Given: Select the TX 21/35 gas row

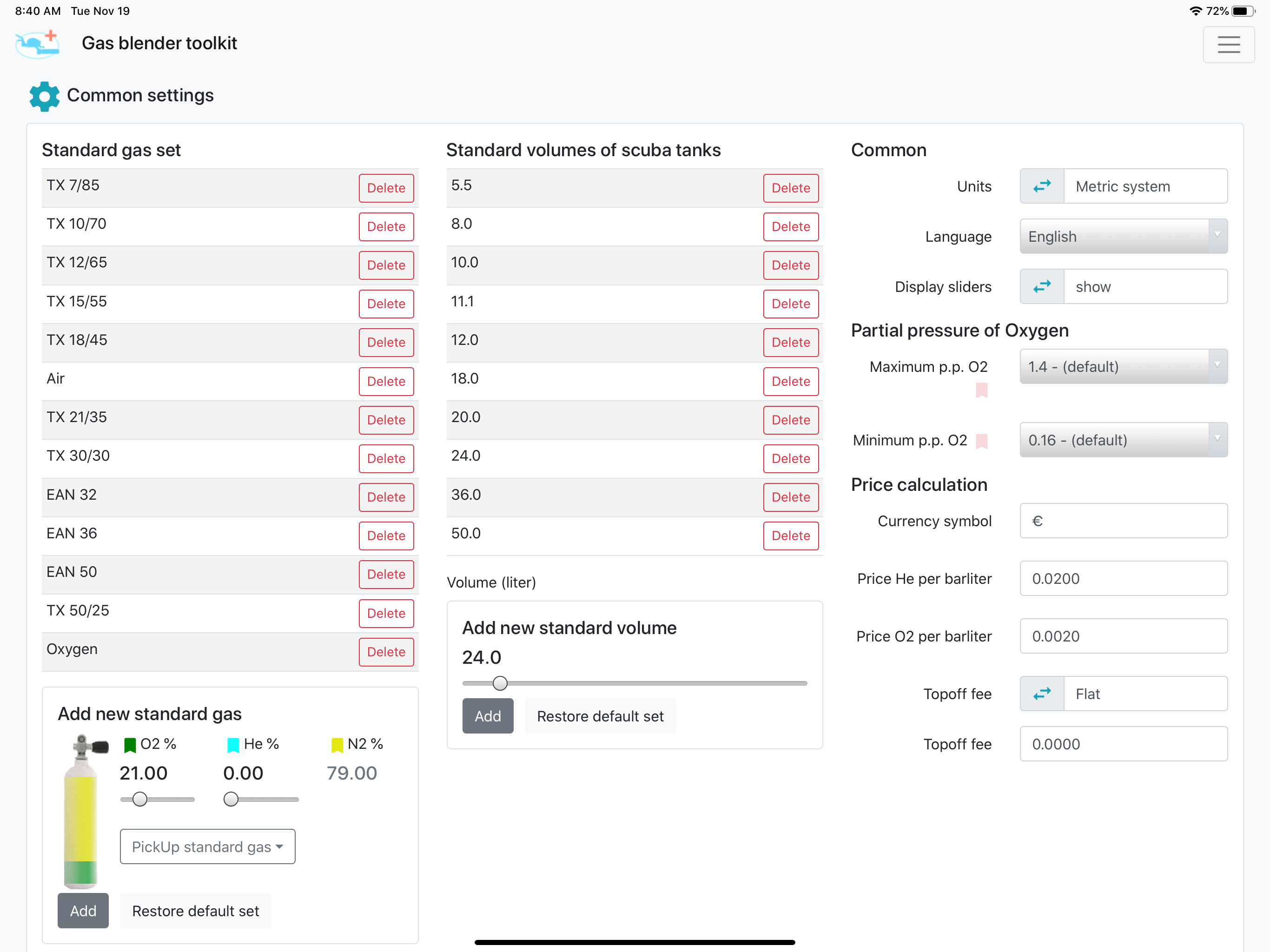Looking at the screenshot, I should [230, 420].
